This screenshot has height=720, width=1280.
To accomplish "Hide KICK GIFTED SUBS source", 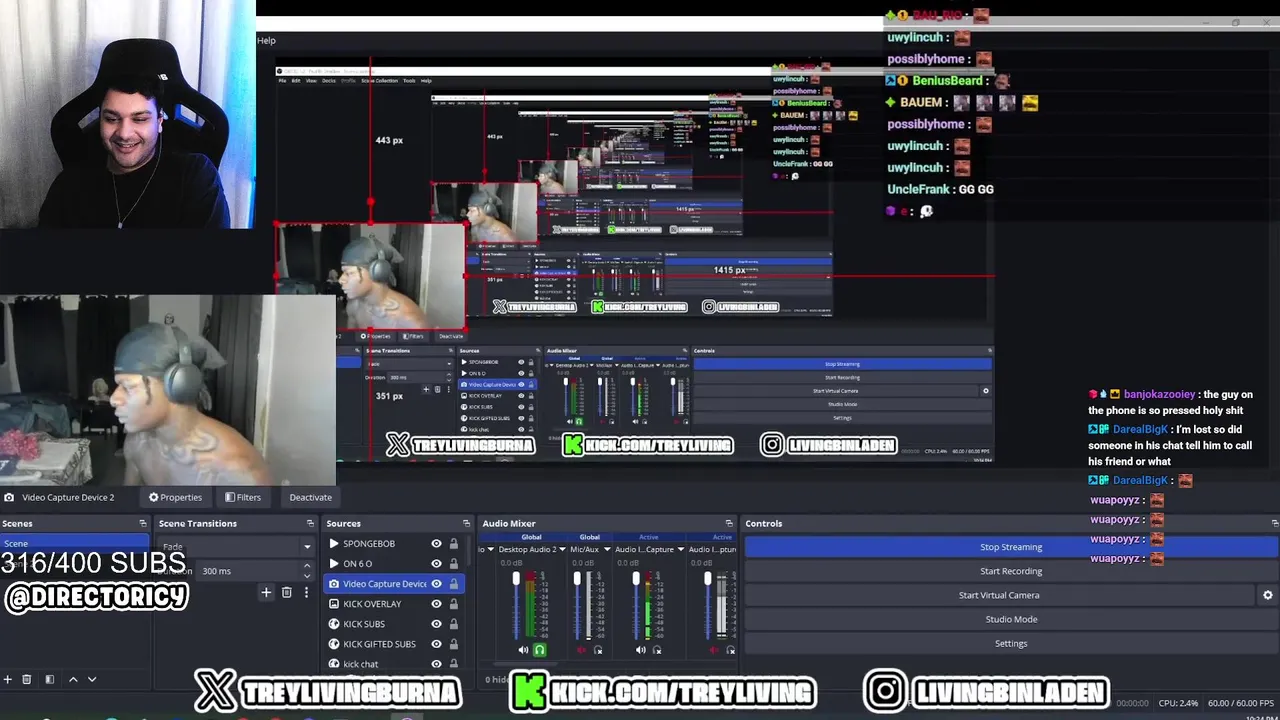I will (x=436, y=644).
